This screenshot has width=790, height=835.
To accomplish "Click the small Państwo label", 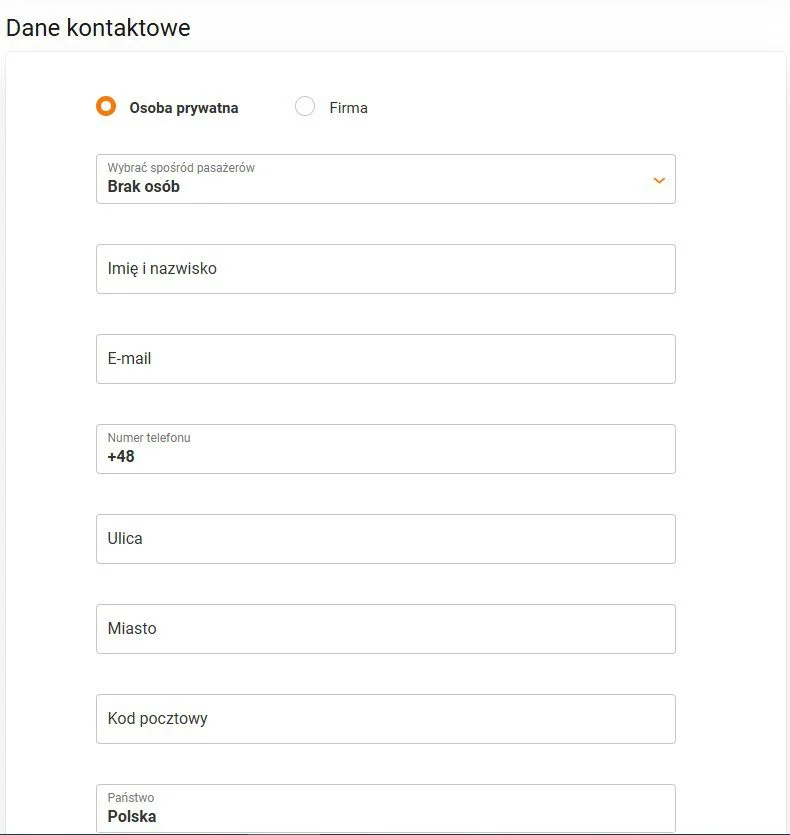I will point(131,798).
